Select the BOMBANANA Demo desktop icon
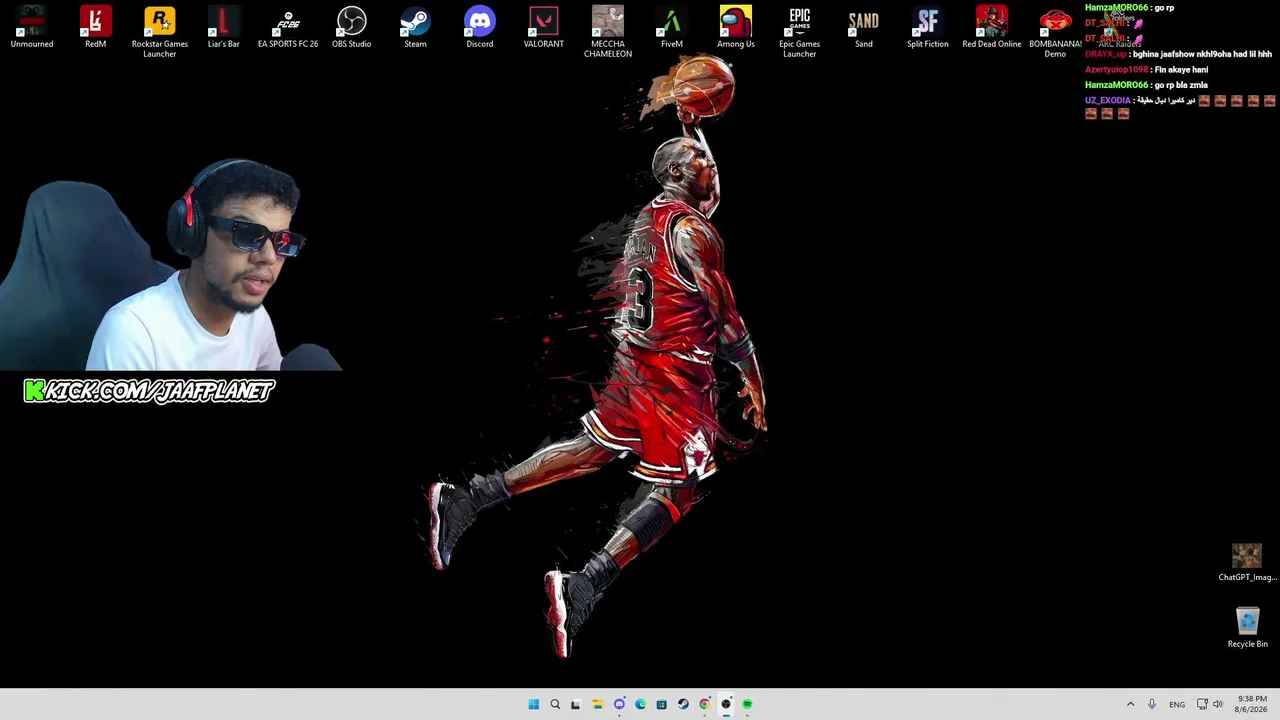 1055,32
